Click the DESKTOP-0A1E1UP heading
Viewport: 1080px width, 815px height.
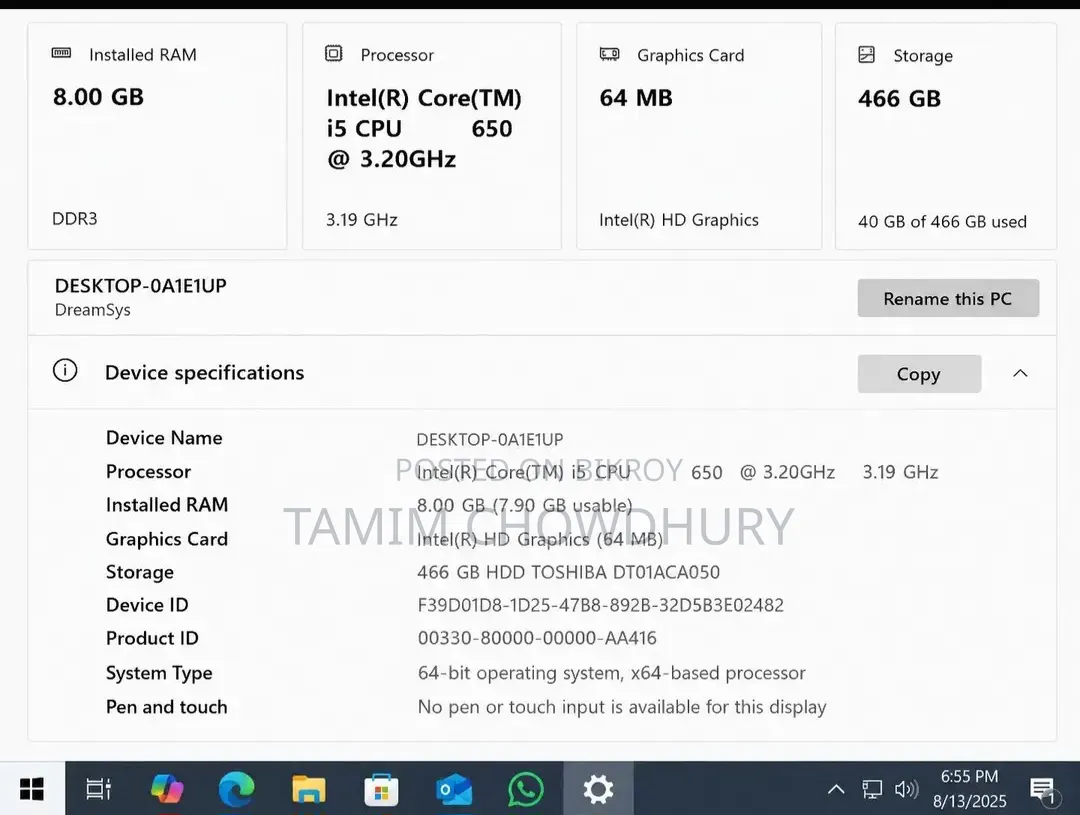(141, 286)
